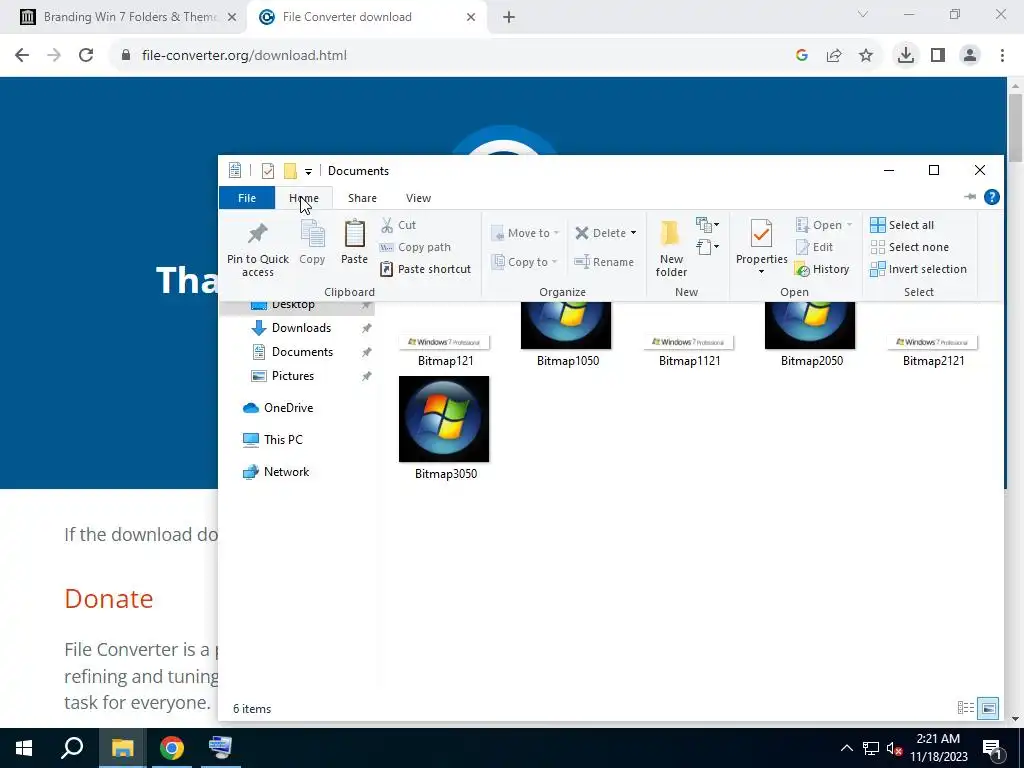Open taskbar search magnifier
This screenshot has height=768, width=1024.
(x=72, y=748)
